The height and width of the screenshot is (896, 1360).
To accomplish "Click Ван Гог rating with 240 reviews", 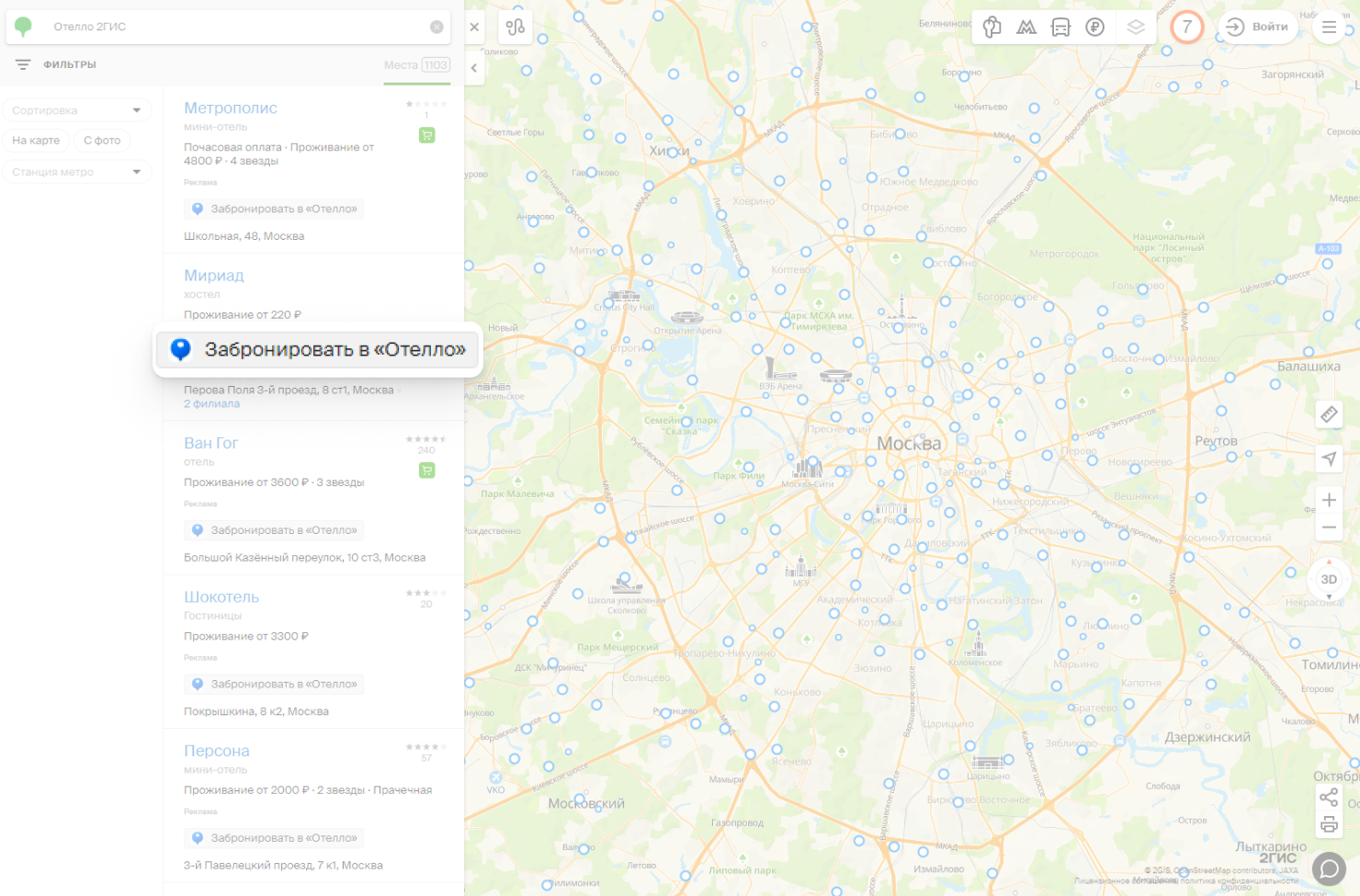I will click(426, 444).
